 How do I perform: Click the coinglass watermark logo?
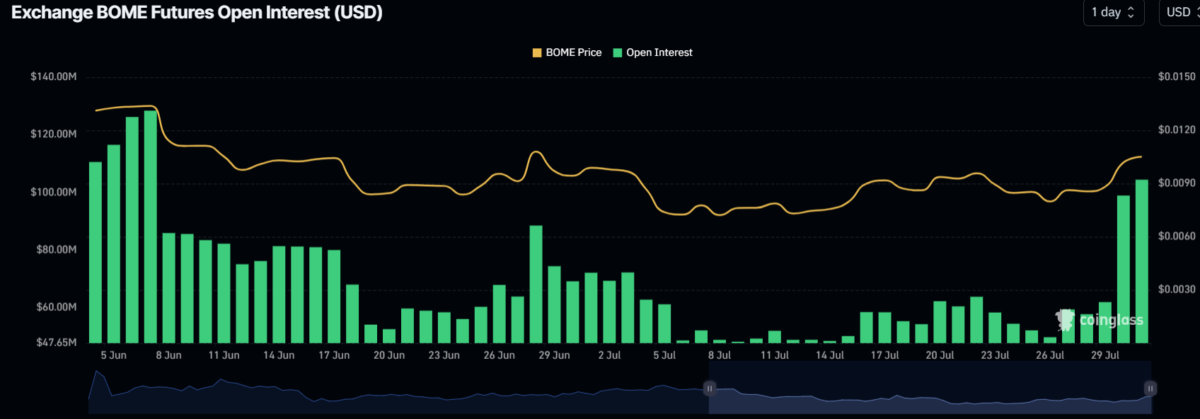1098,320
